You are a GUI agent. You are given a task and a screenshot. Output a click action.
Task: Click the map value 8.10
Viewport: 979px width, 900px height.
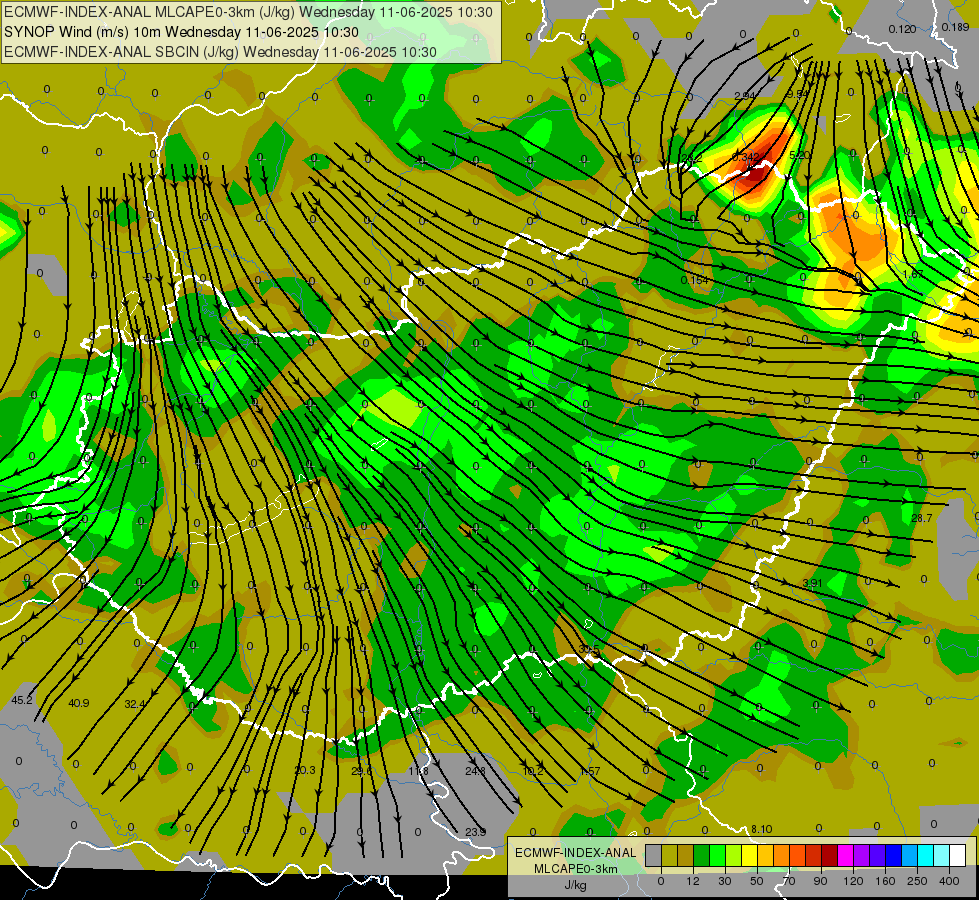pos(762,829)
